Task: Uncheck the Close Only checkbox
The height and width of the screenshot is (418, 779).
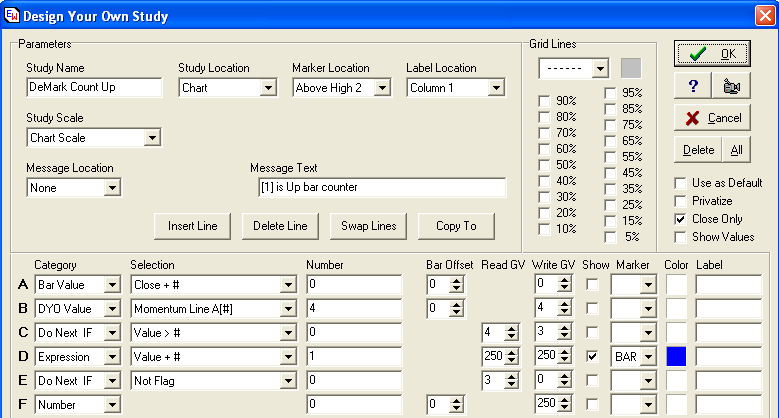Action: (681, 219)
